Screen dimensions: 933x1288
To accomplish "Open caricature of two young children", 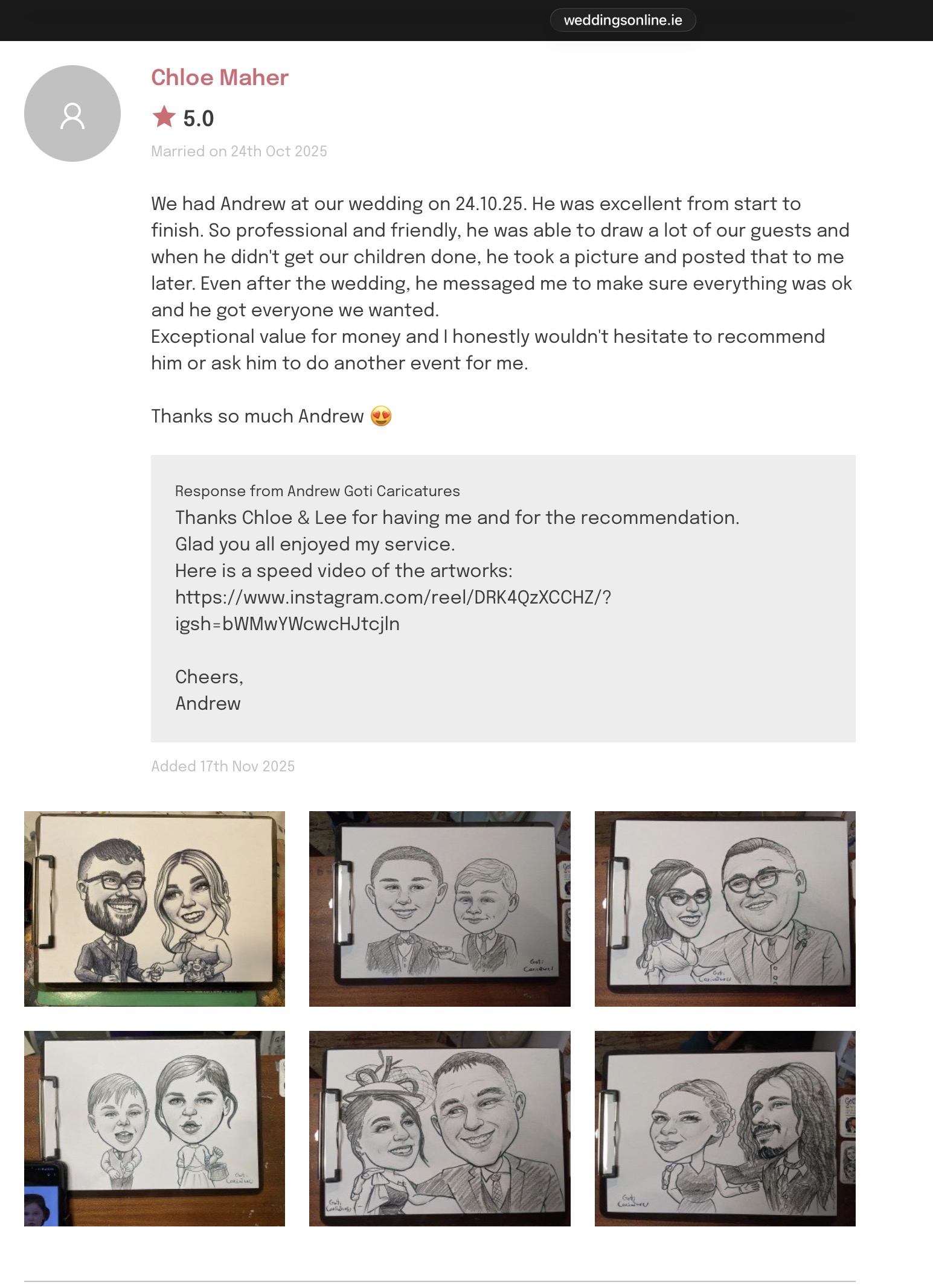I will (155, 1128).
